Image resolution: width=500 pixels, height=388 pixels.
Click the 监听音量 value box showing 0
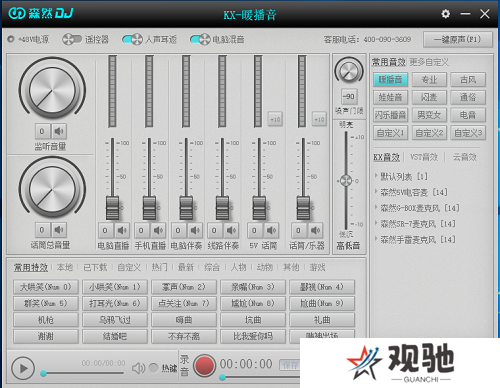[x=42, y=131]
